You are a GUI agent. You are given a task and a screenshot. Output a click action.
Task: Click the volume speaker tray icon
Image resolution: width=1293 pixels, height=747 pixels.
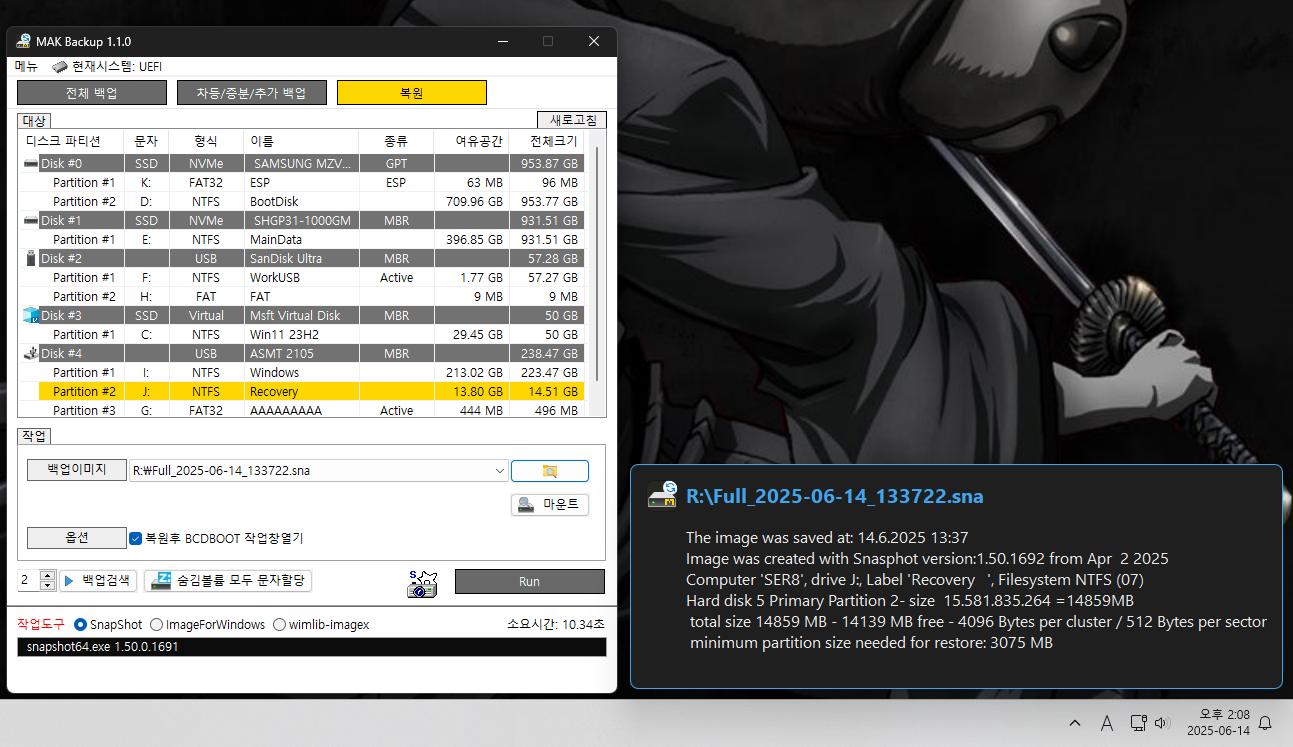point(1161,722)
